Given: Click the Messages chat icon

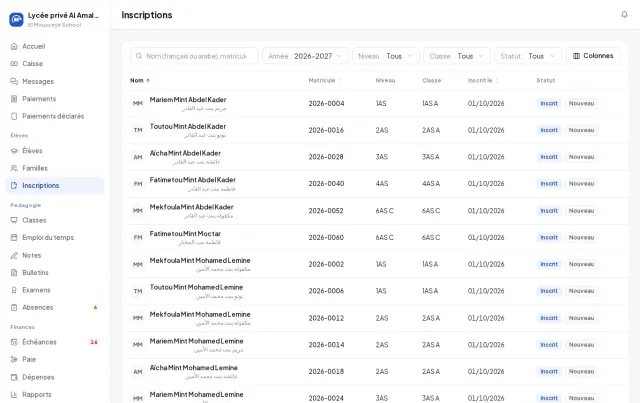Looking at the screenshot, I should (x=14, y=81).
